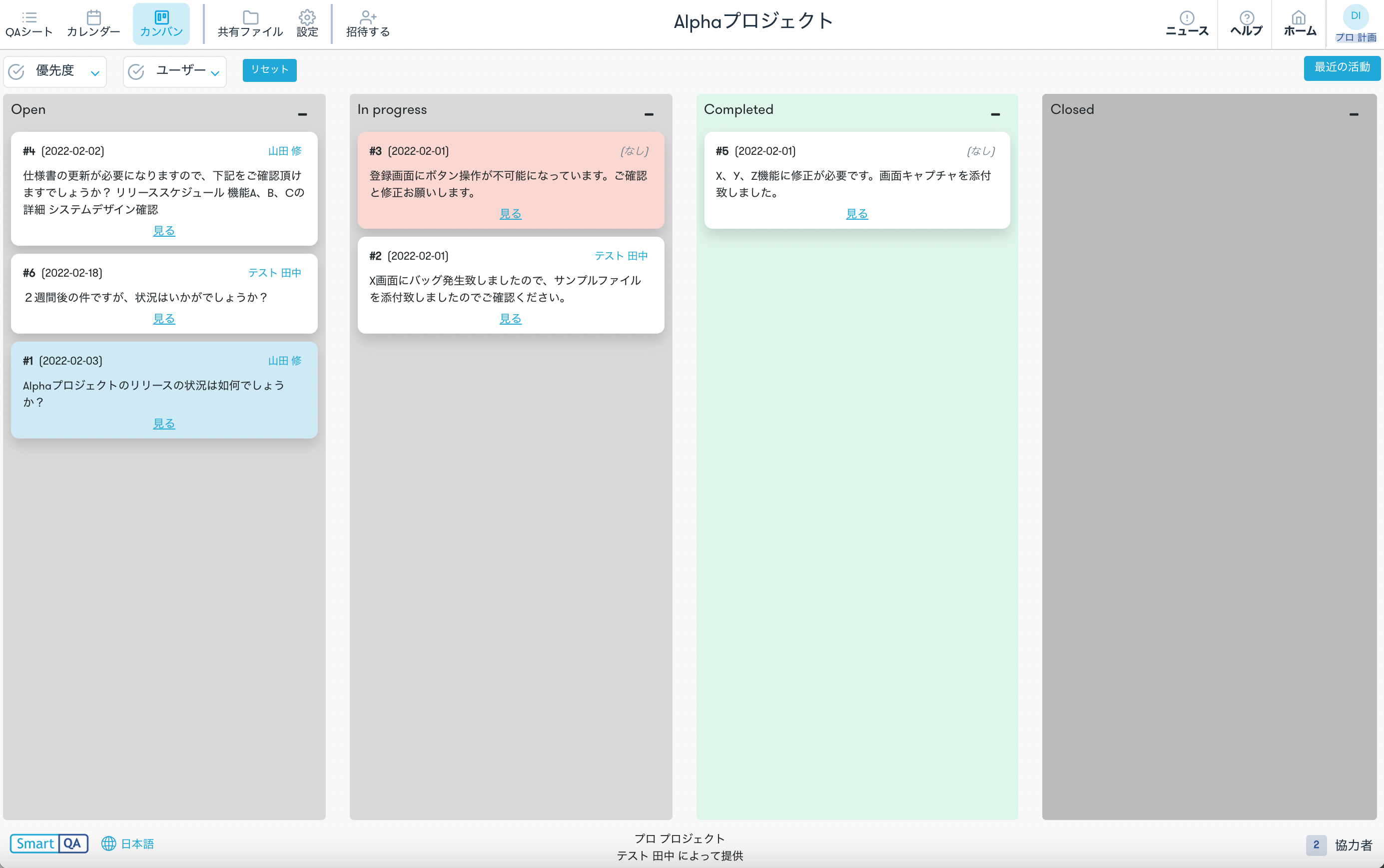Click the #6 (2022-02-18) card header
The height and width of the screenshot is (868, 1384).
tap(62, 273)
